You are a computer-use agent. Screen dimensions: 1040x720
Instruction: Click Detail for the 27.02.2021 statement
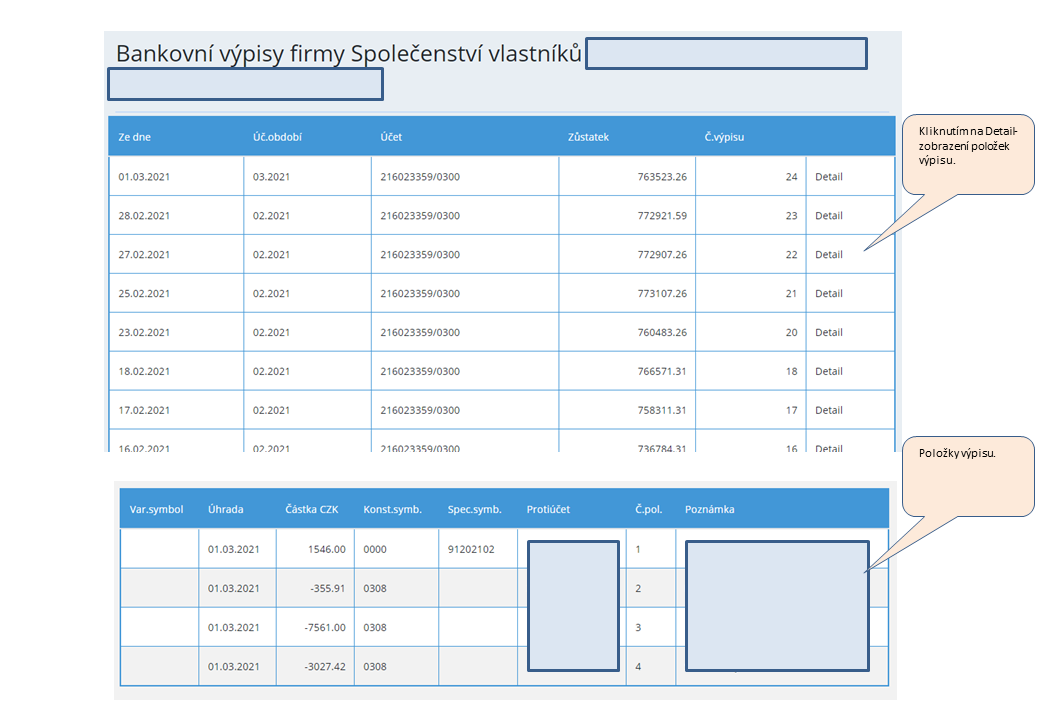point(828,255)
